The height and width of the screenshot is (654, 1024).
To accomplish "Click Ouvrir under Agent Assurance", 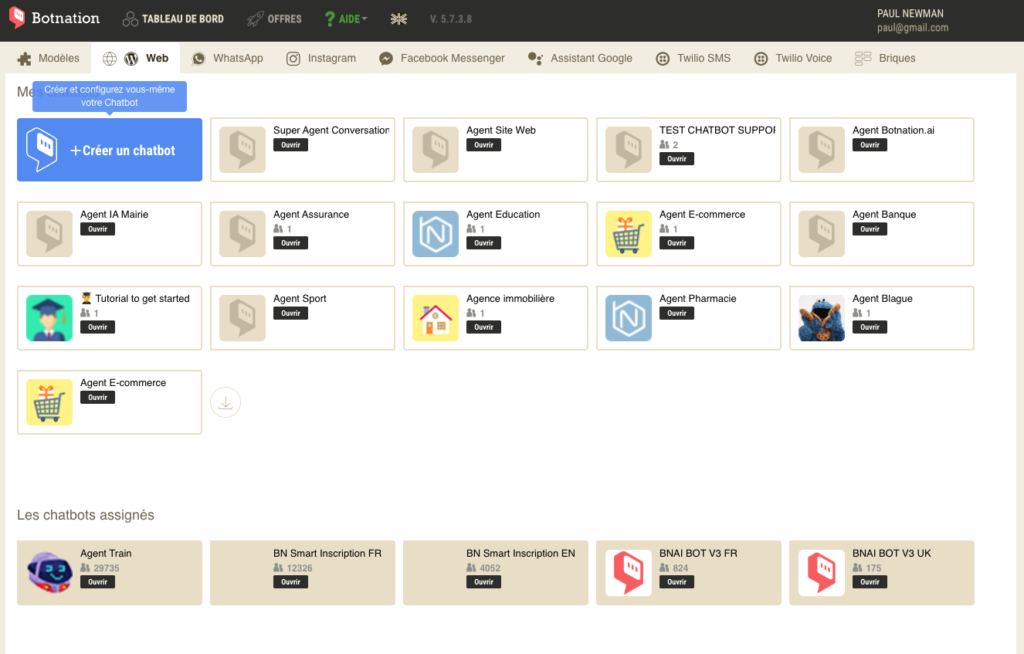I will click(x=291, y=243).
